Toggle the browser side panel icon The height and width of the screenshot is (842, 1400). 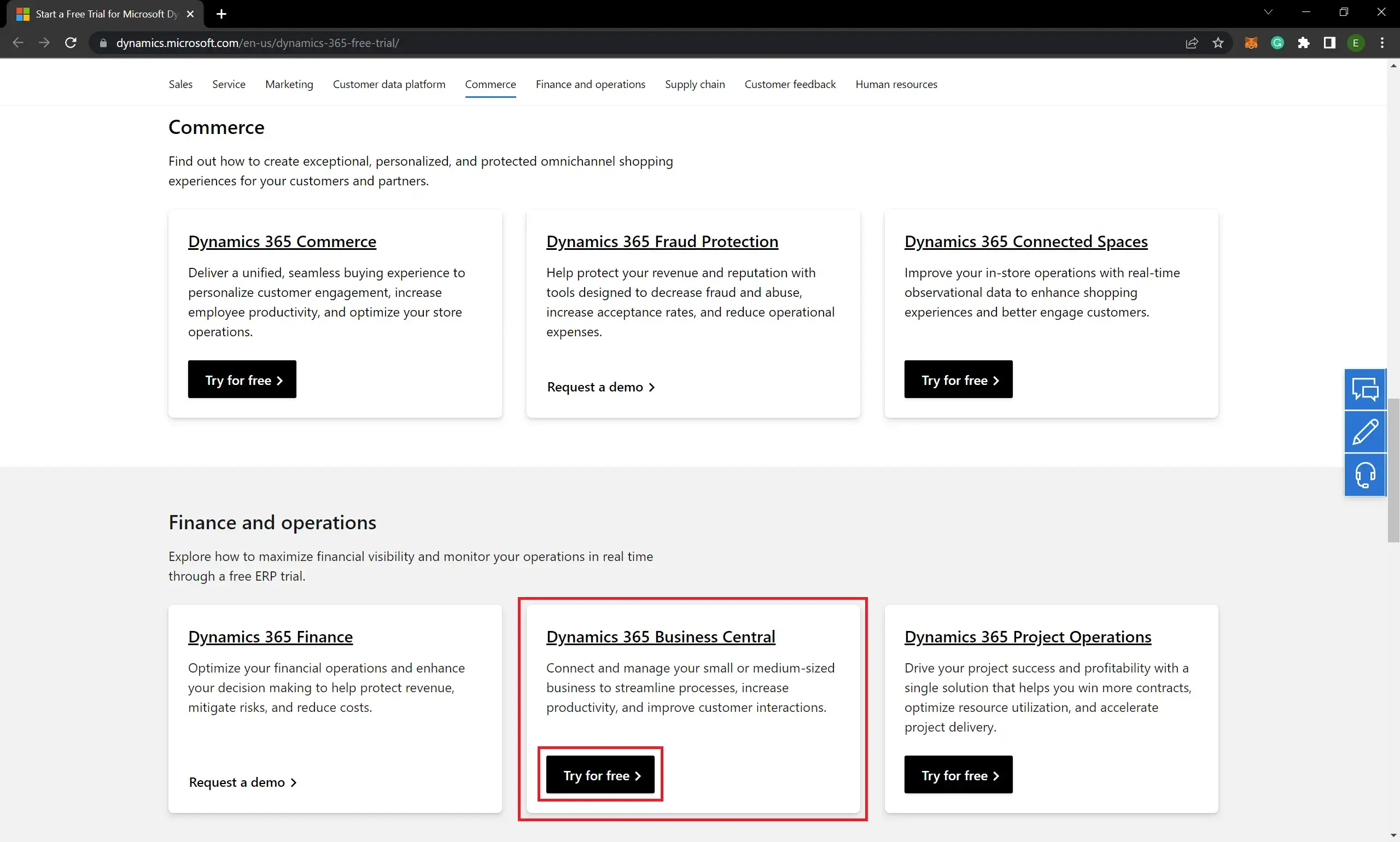click(x=1329, y=43)
